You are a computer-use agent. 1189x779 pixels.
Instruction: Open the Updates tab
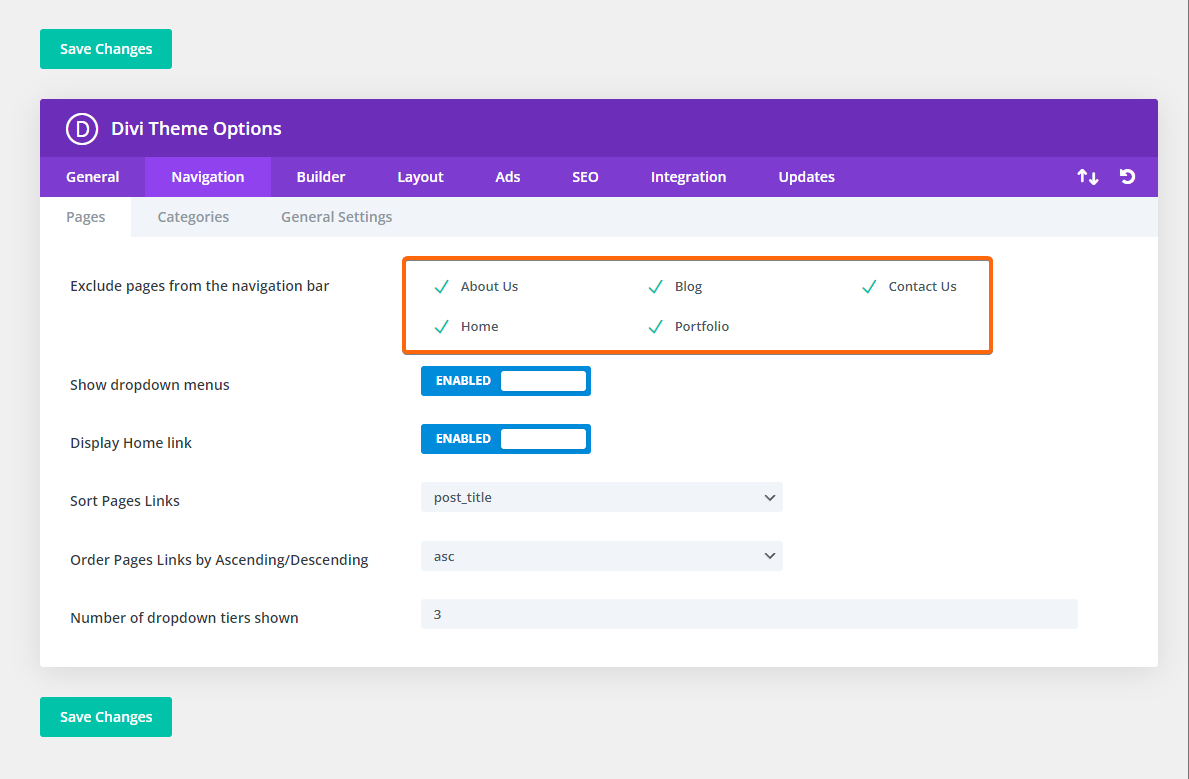806,177
